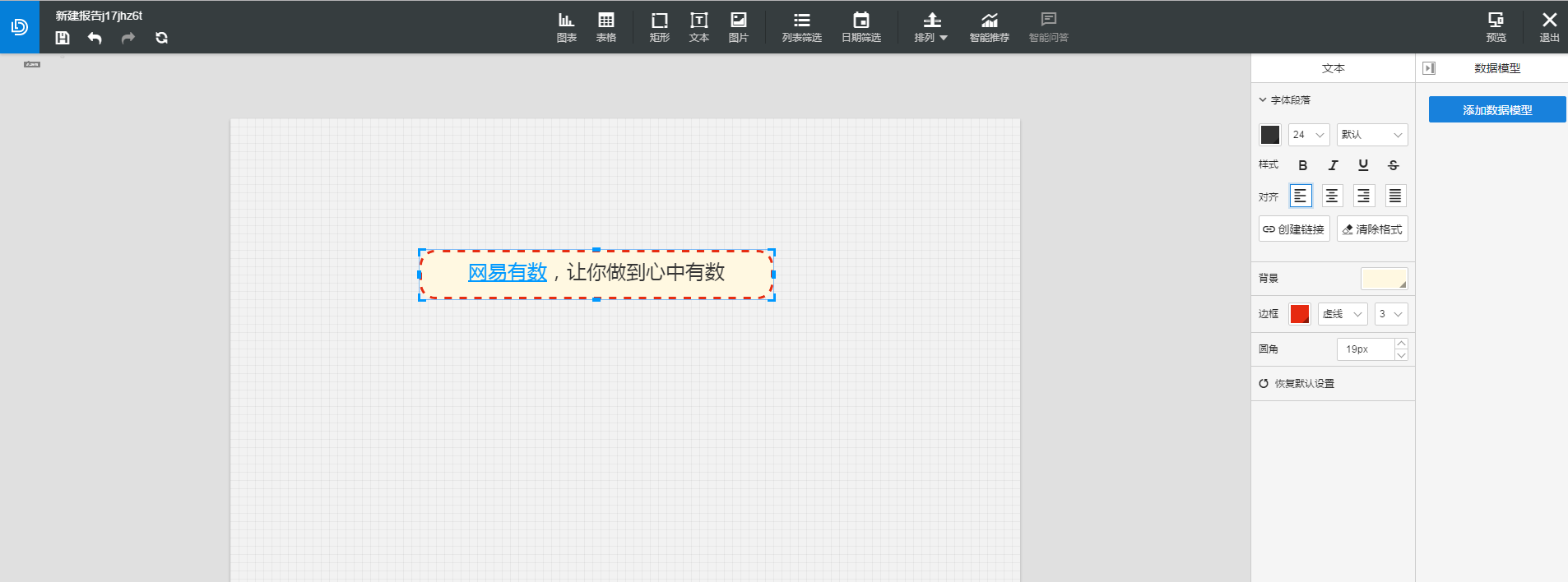
Task: Align text center
Action: (x=1332, y=196)
